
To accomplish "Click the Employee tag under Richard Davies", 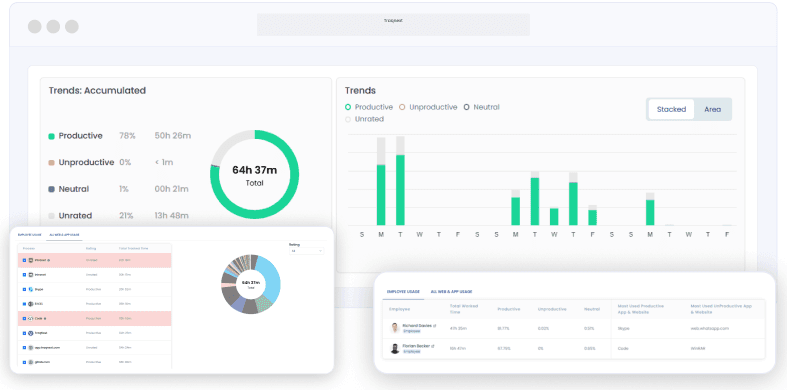I will coord(412,331).
